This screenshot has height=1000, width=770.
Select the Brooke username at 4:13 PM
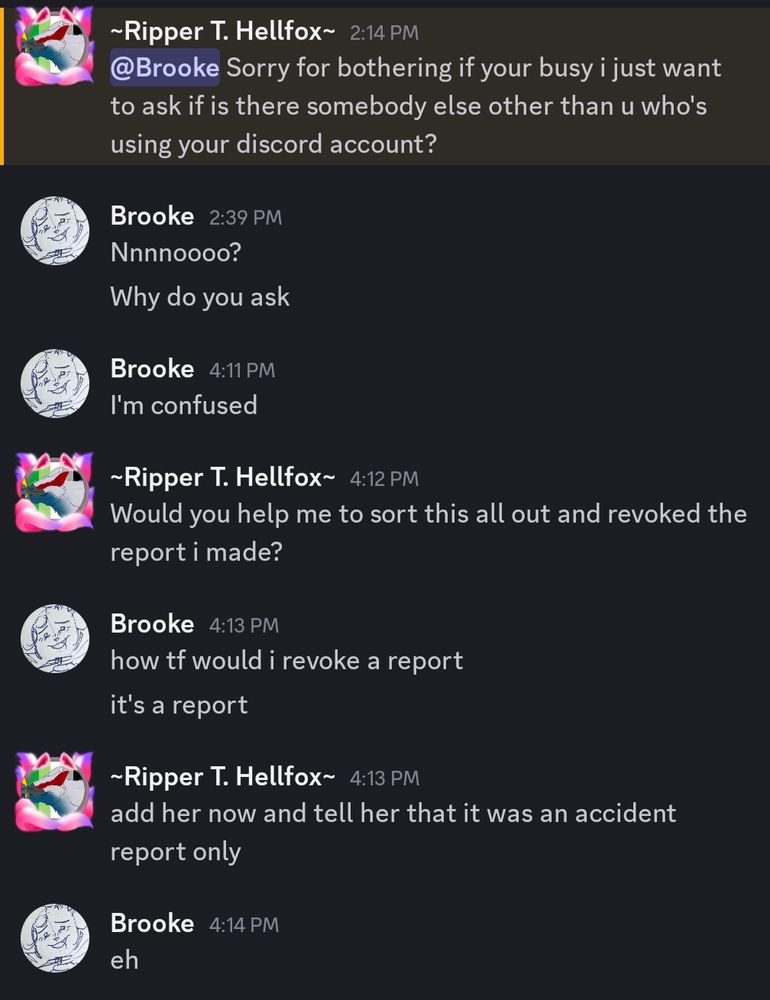152,624
